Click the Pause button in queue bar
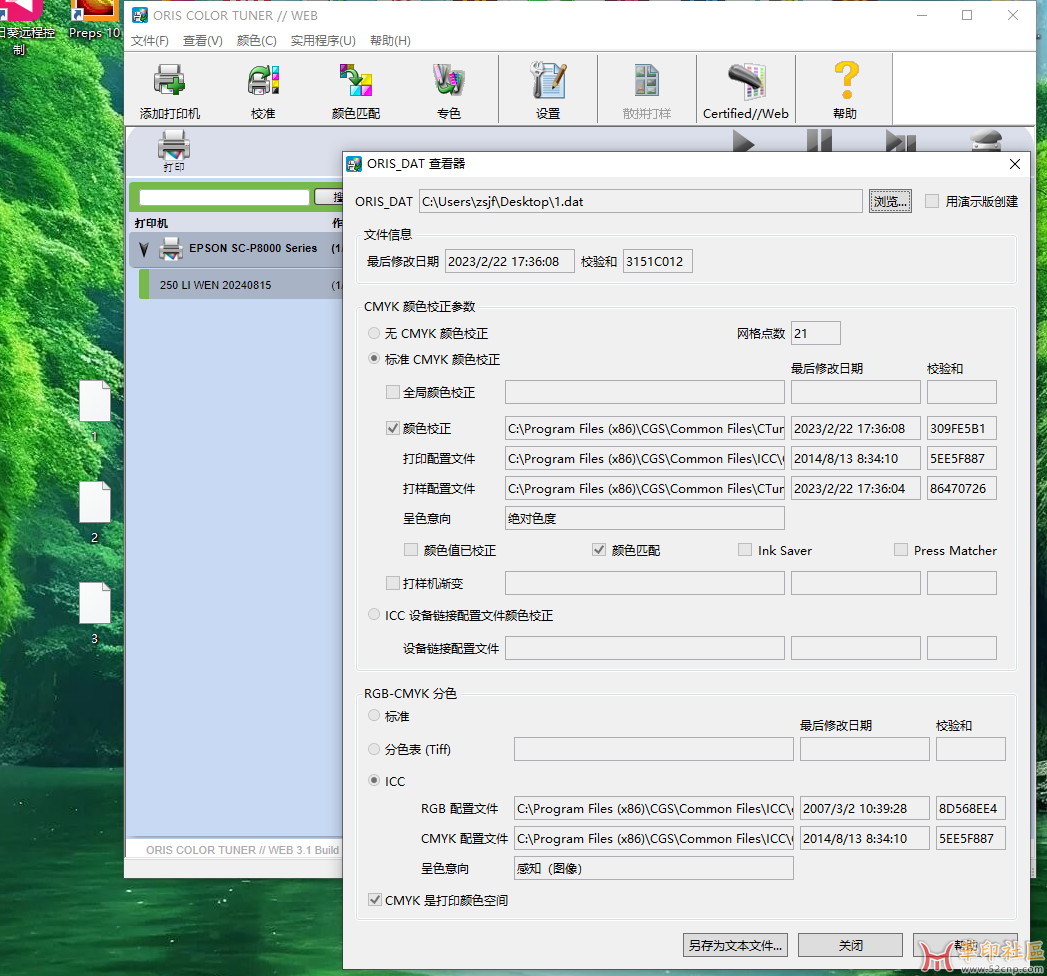This screenshot has height=976, width=1047. [x=819, y=142]
